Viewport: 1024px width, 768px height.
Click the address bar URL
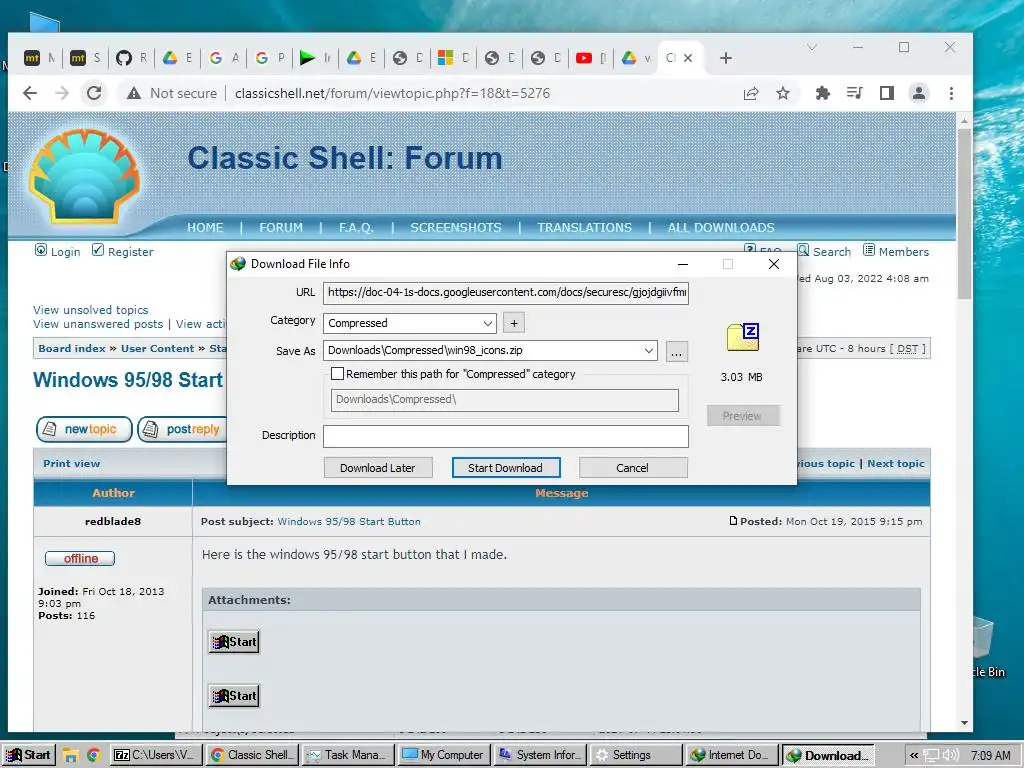(392, 93)
